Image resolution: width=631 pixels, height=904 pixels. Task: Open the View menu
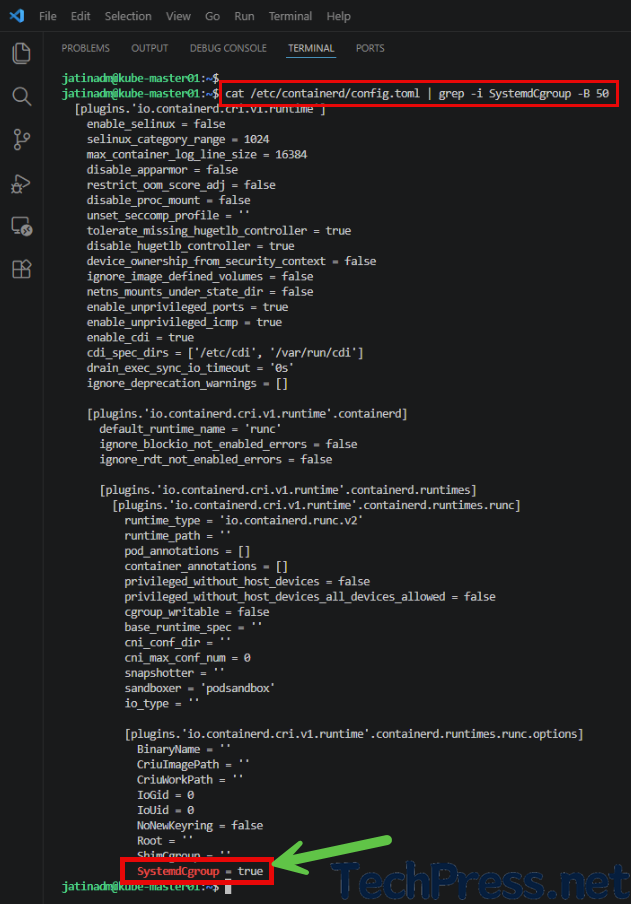pyautogui.click(x=178, y=16)
